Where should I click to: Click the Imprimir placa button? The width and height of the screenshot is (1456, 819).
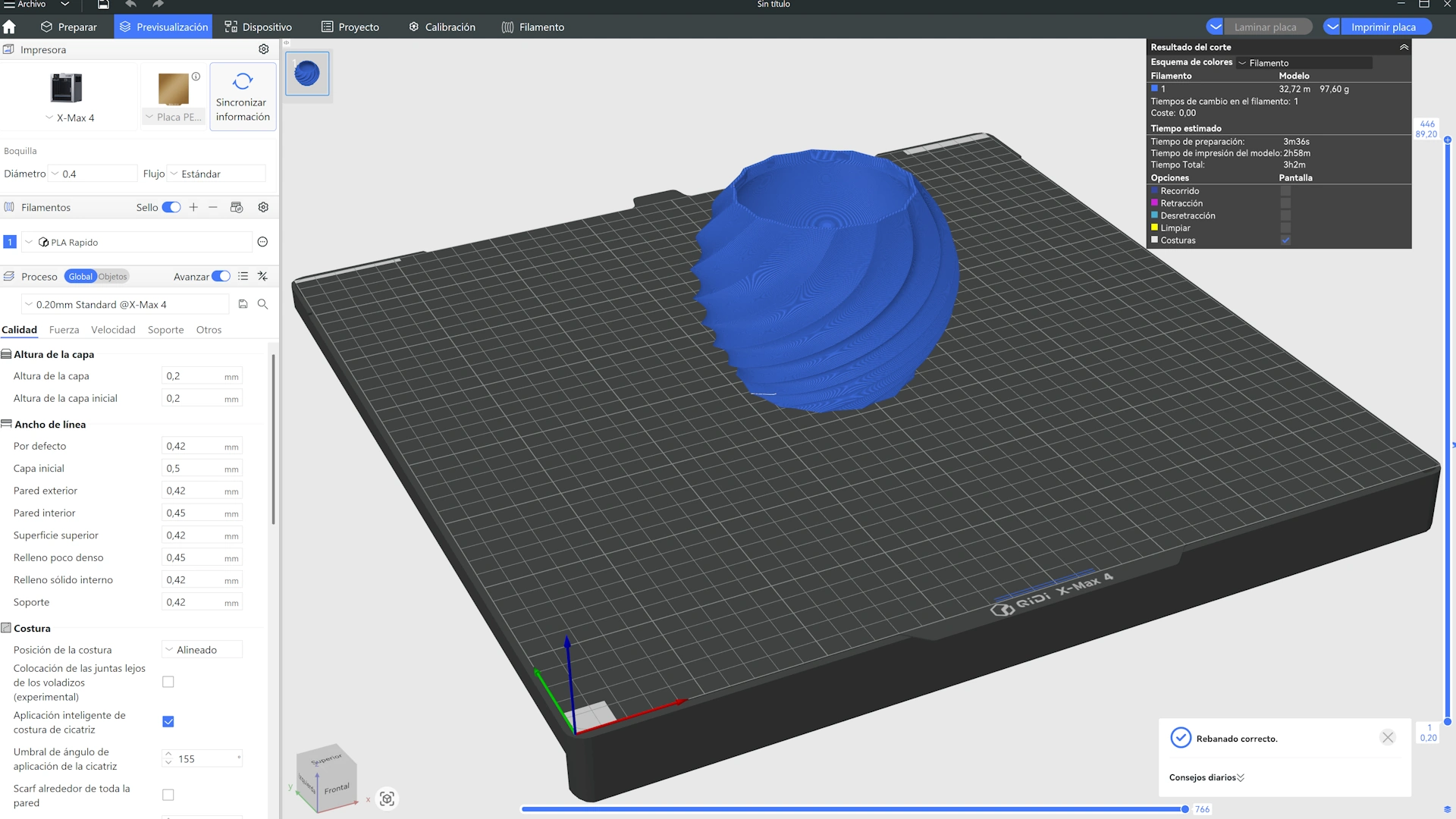1383,27
